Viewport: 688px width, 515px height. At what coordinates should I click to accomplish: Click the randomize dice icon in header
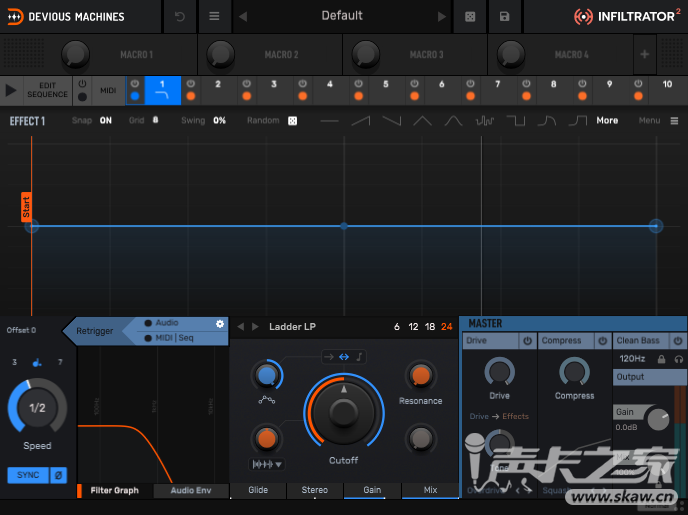coord(470,17)
